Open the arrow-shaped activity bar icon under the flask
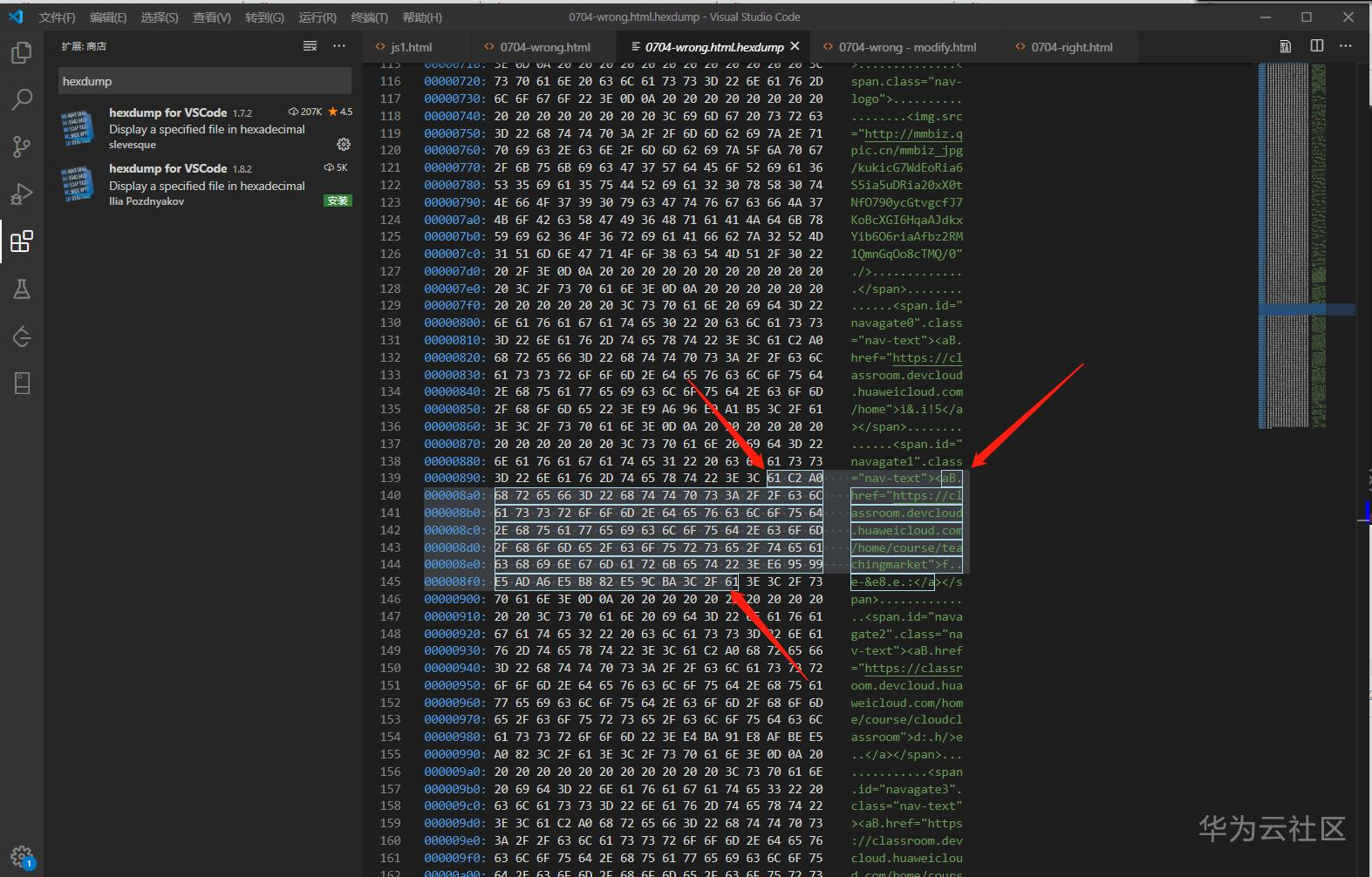Image resolution: width=1372 pixels, height=877 pixels. [x=21, y=336]
